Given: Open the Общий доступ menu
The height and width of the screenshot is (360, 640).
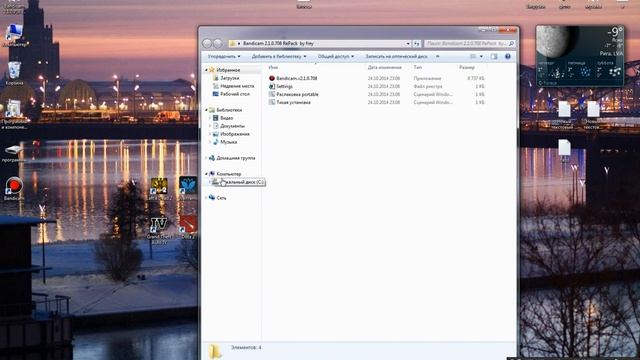Looking at the screenshot, I should click(336, 56).
